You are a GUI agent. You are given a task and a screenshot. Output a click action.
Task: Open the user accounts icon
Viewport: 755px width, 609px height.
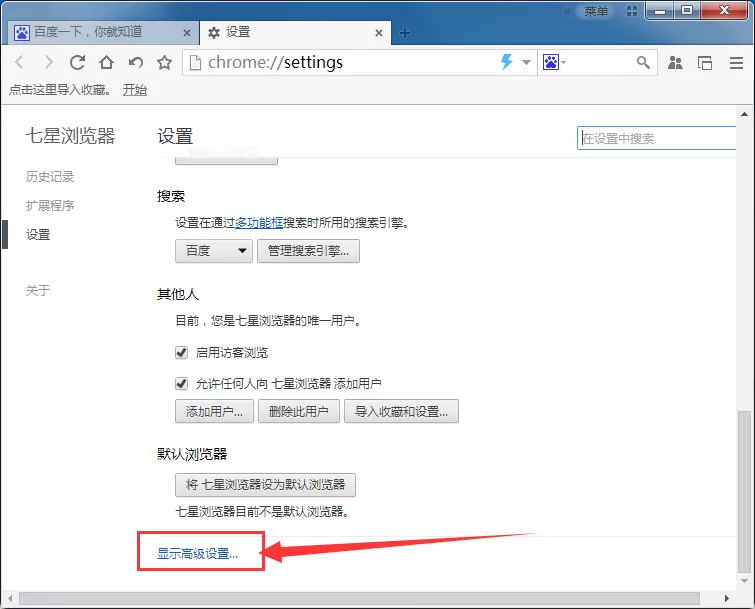675,63
